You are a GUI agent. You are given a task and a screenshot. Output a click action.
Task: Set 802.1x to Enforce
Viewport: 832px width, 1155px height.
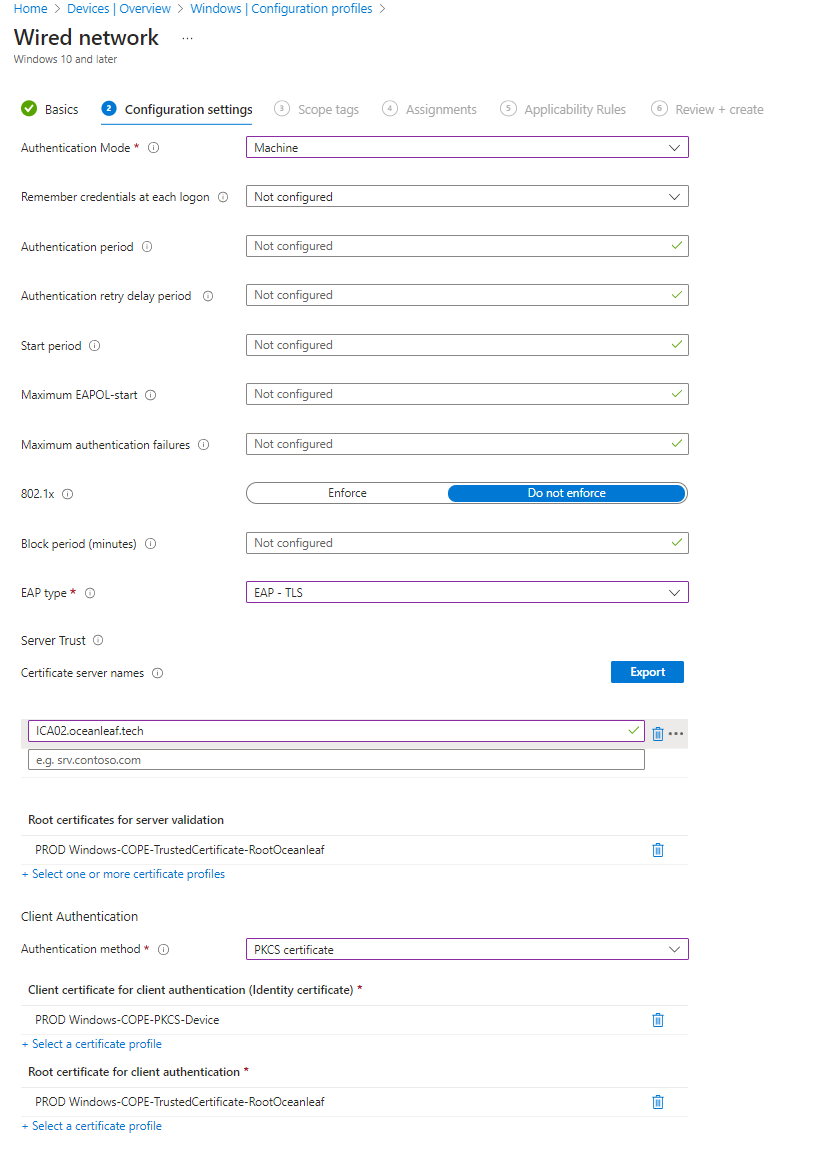point(347,493)
